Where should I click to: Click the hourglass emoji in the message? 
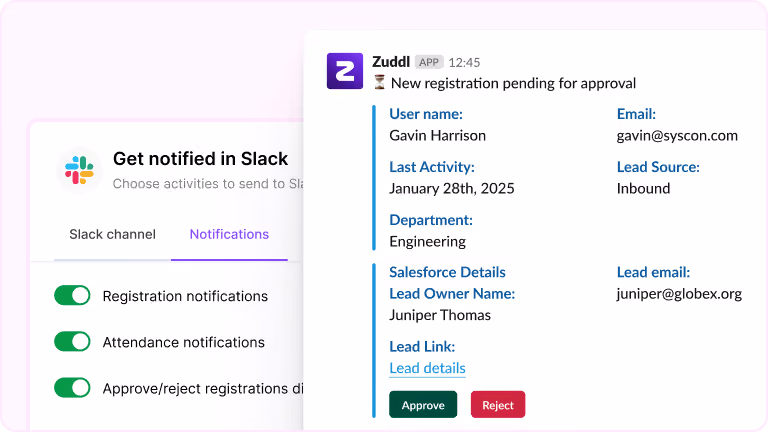pyautogui.click(x=380, y=82)
